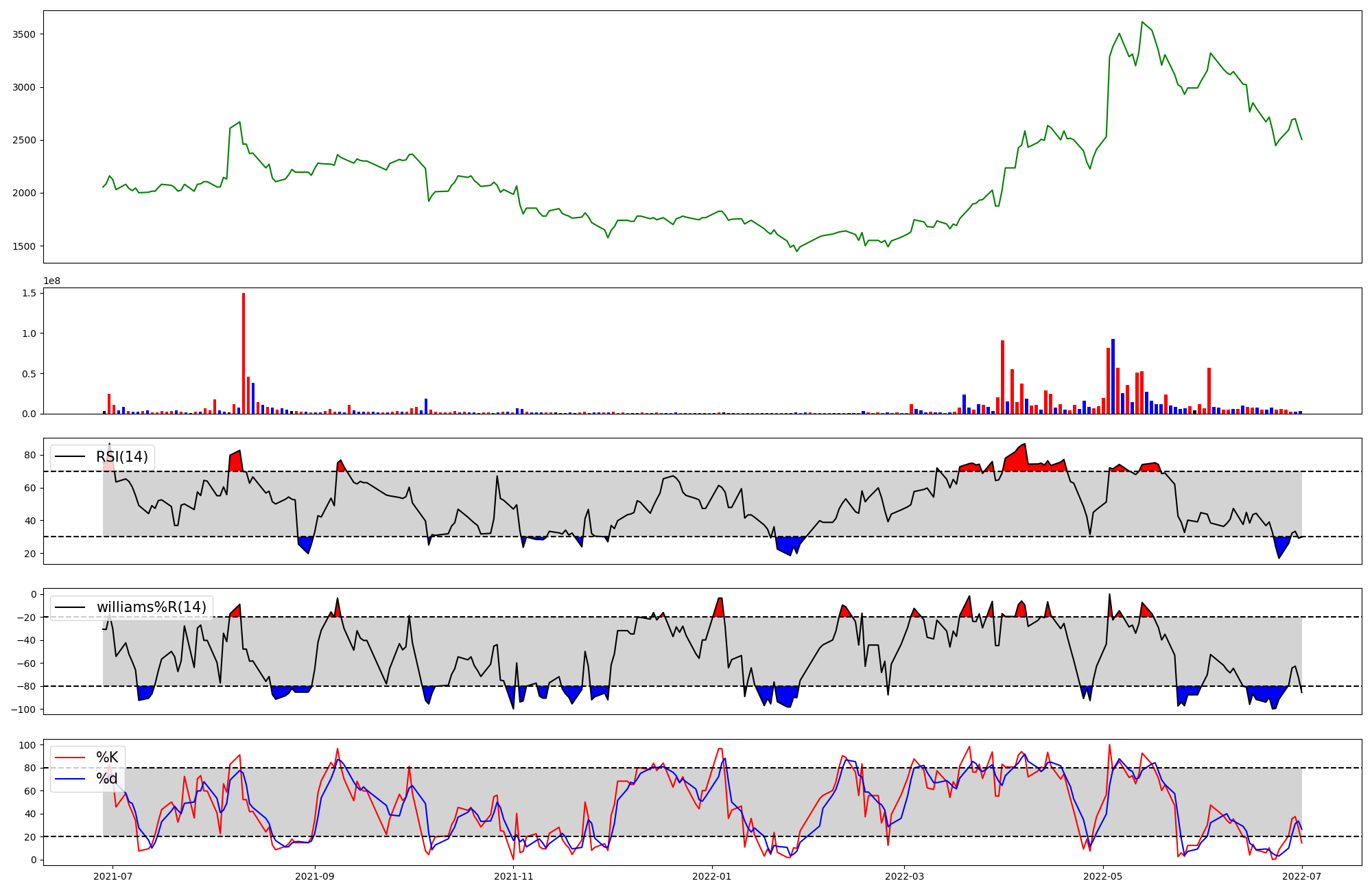Click the 2021-09 date tick label
Image resolution: width=1372 pixels, height=892 pixels.
[315, 876]
